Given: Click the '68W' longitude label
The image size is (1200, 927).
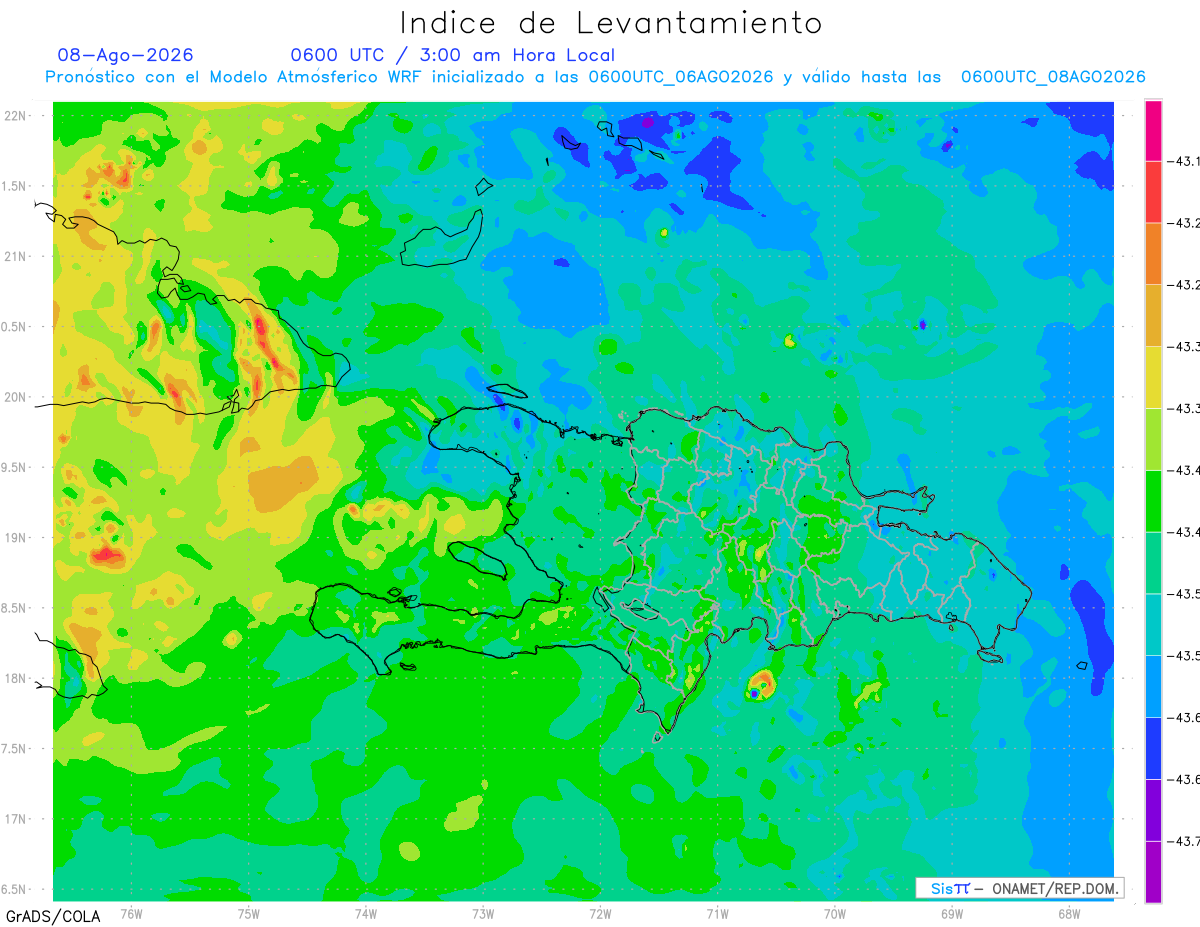Looking at the screenshot, I should (1069, 913).
